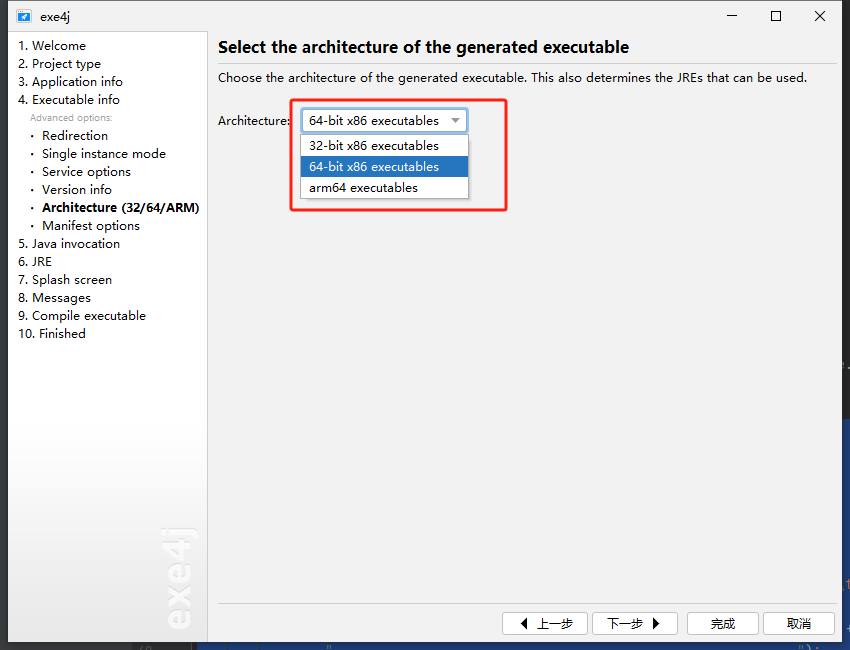Viewport: 850px width, 650px height.
Task: Click the 完成 finish button
Action: pos(723,623)
